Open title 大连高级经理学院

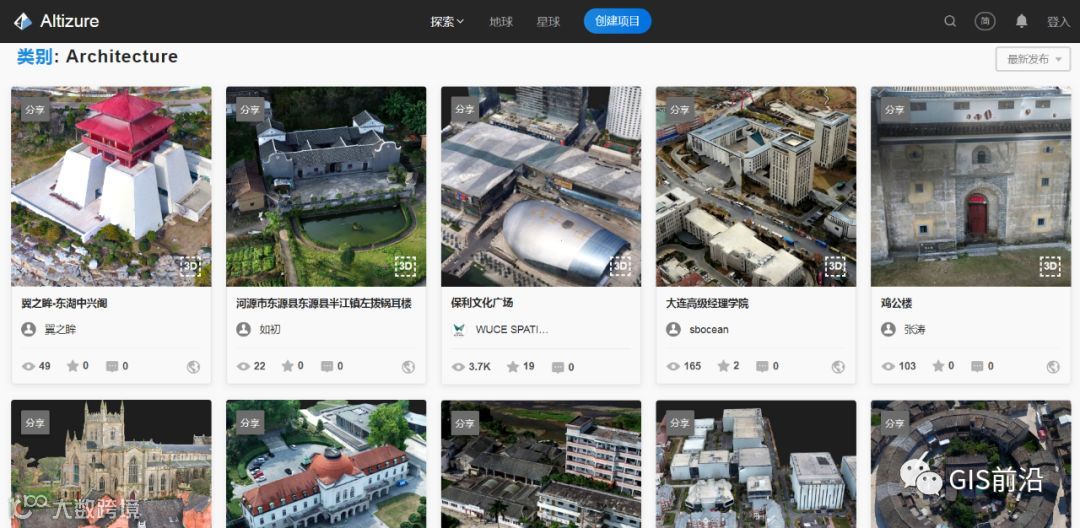point(707,303)
